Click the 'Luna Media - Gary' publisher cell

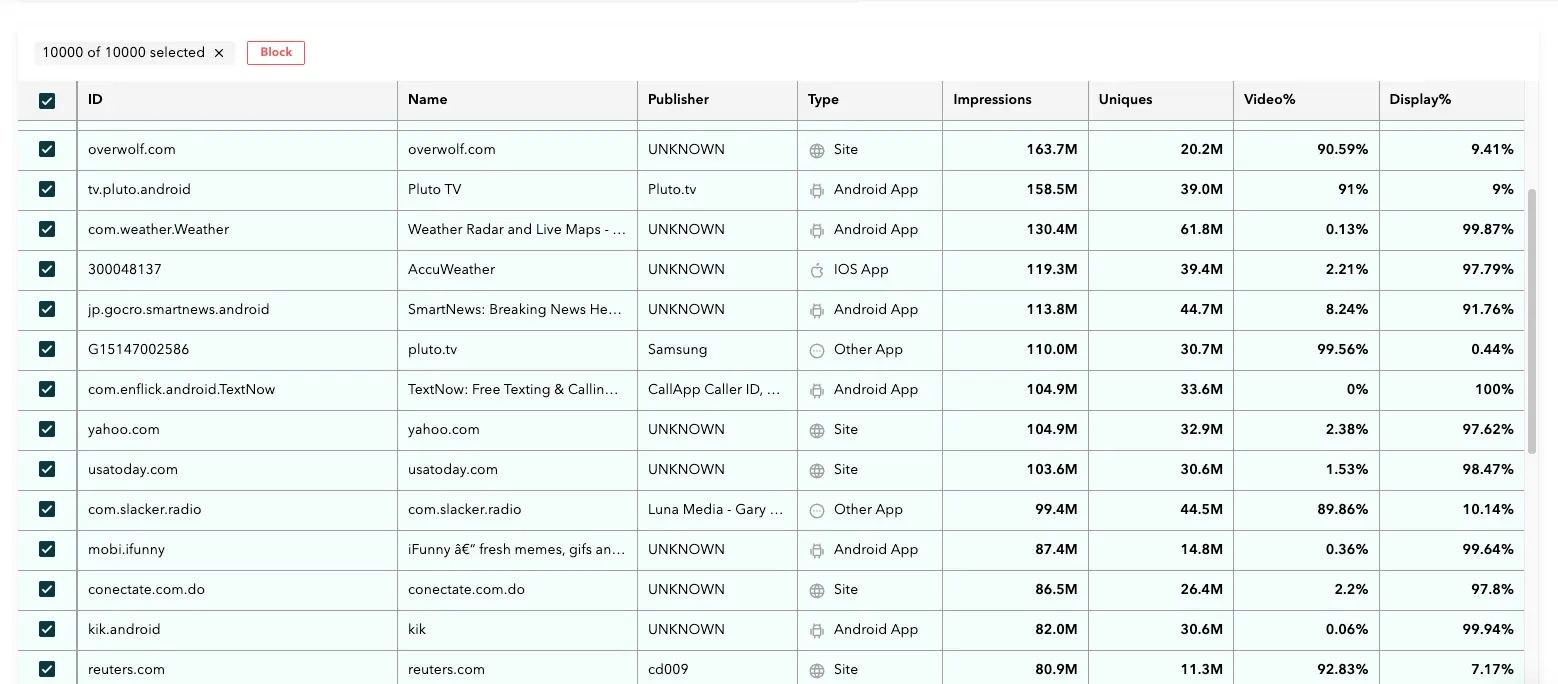pos(716,509)
